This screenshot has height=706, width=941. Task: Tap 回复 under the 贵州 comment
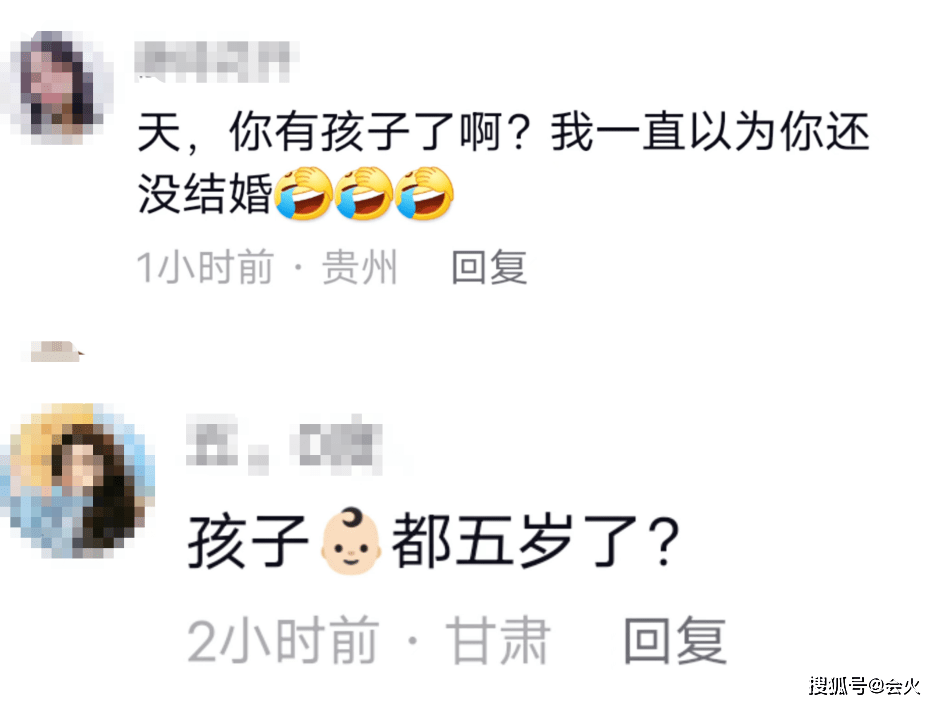pyautogui.click(x=489, y=267)
